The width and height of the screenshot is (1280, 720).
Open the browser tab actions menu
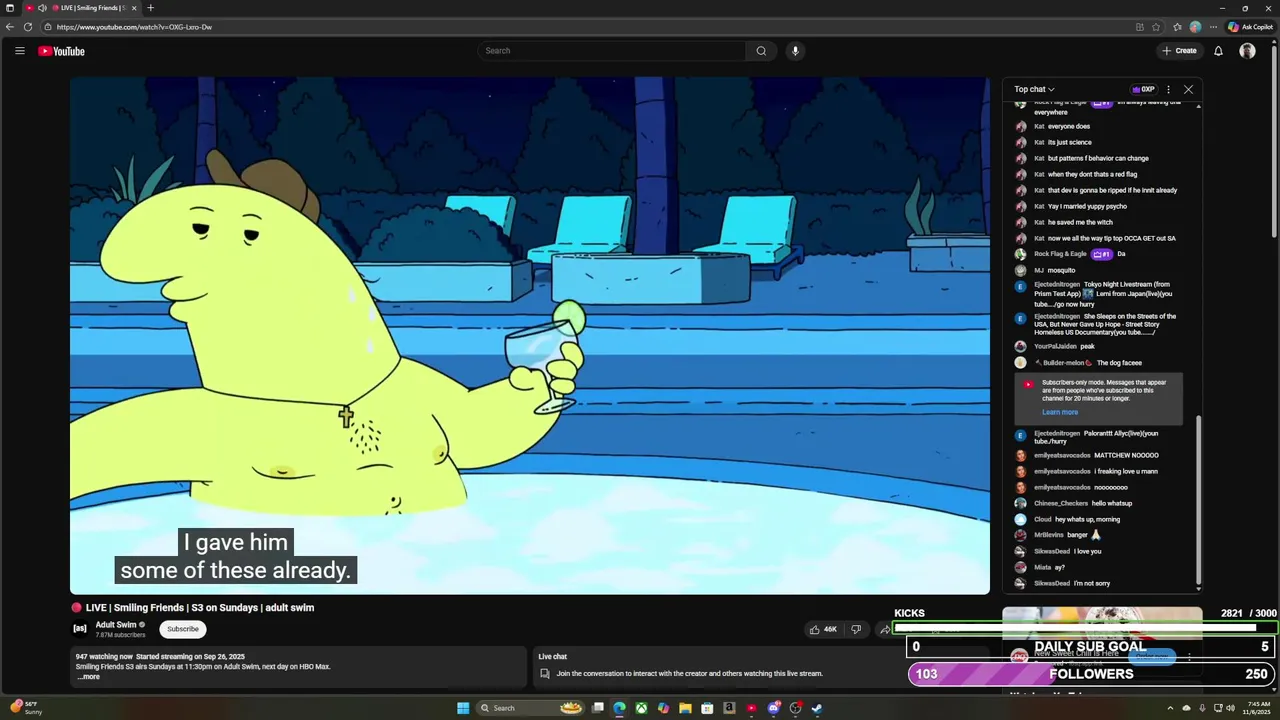pyautogui.click(x=10, y=8)
